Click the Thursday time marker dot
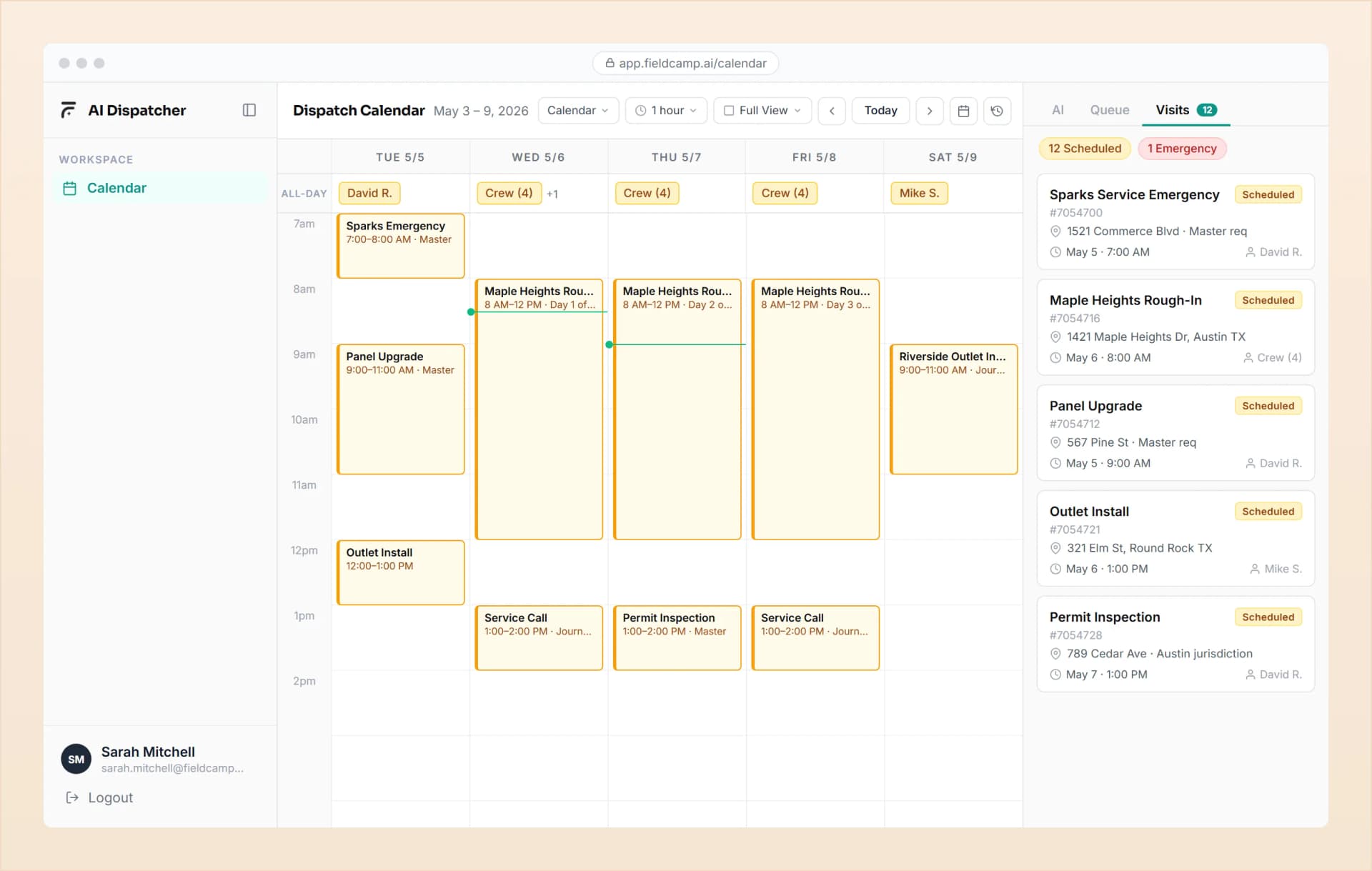This screenshot has height=871, width=1372. tap(610, 344)
